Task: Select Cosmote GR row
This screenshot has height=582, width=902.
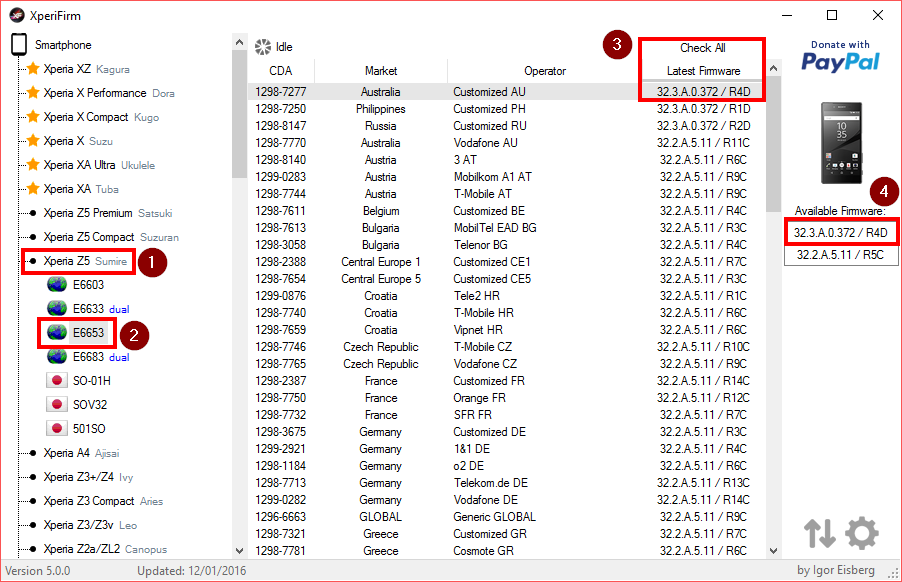Action: (507, 551)
